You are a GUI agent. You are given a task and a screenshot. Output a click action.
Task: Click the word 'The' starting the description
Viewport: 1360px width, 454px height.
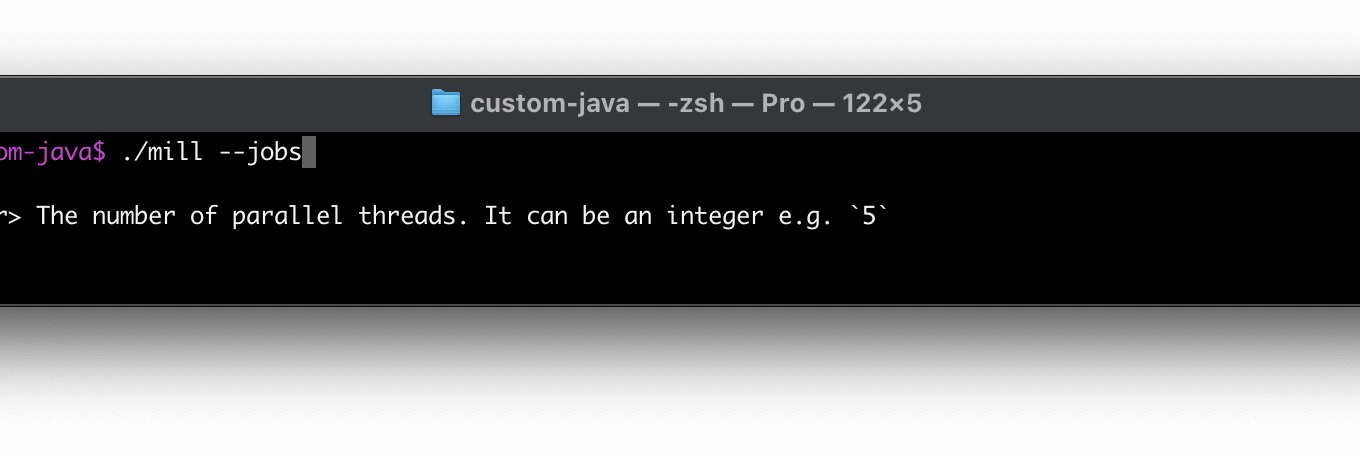[x=57, y=215]
